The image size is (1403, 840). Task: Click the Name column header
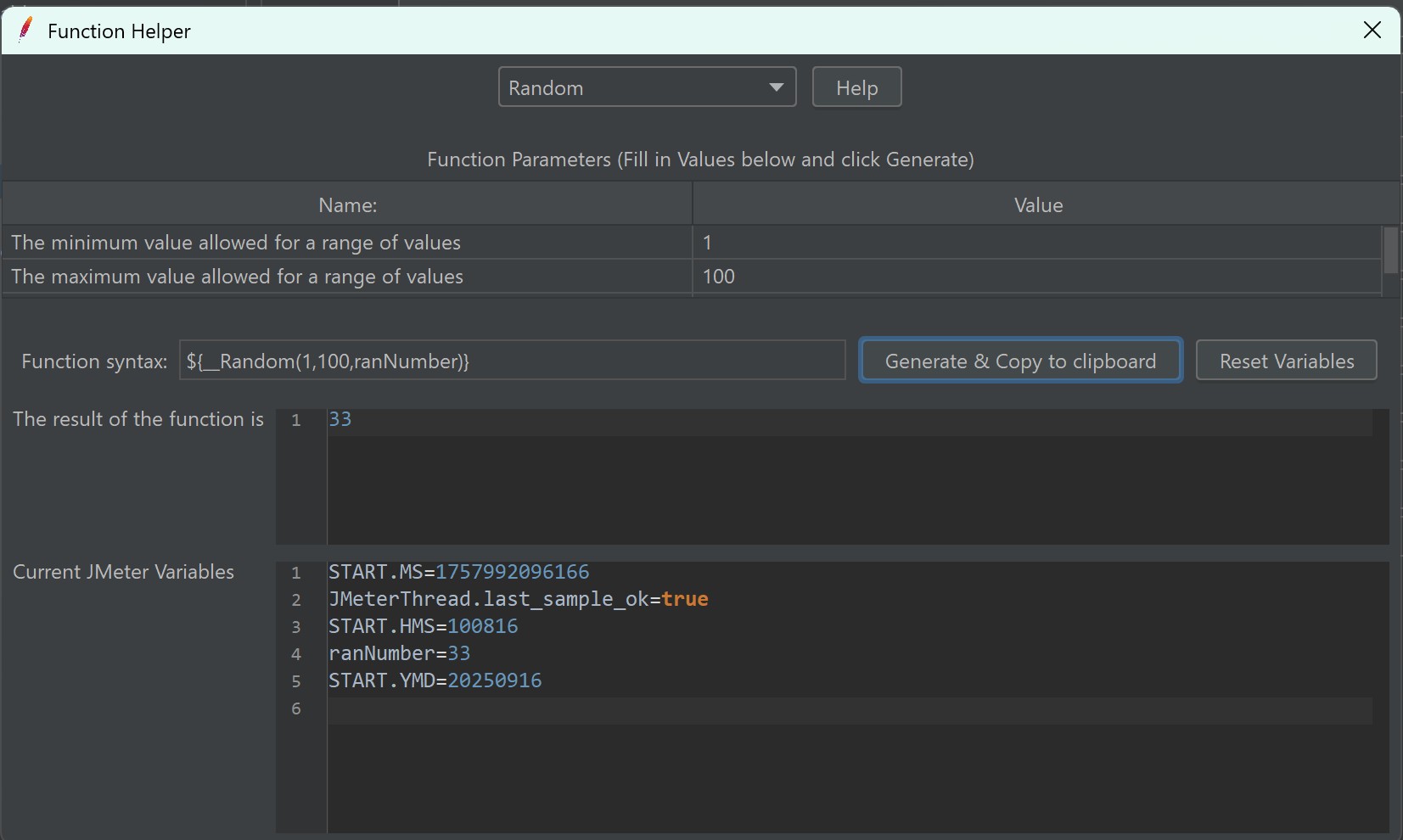347,204
